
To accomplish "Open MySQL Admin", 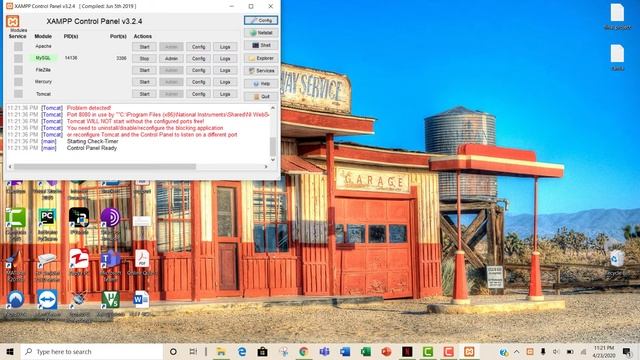I will coord(171,59).
